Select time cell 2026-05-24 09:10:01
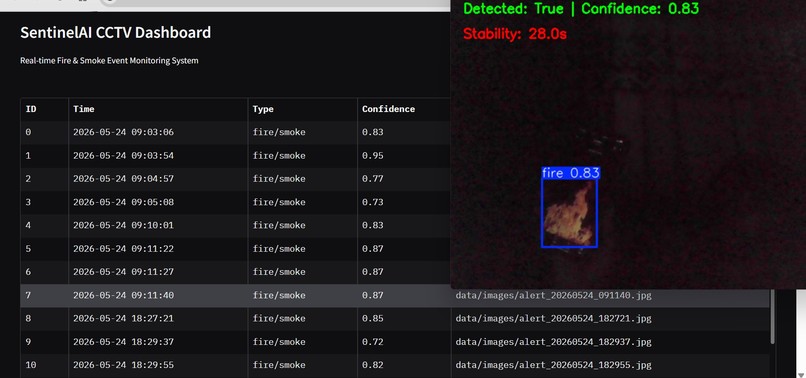Screen dimensions: 806x378 click(x=158, y=225)
